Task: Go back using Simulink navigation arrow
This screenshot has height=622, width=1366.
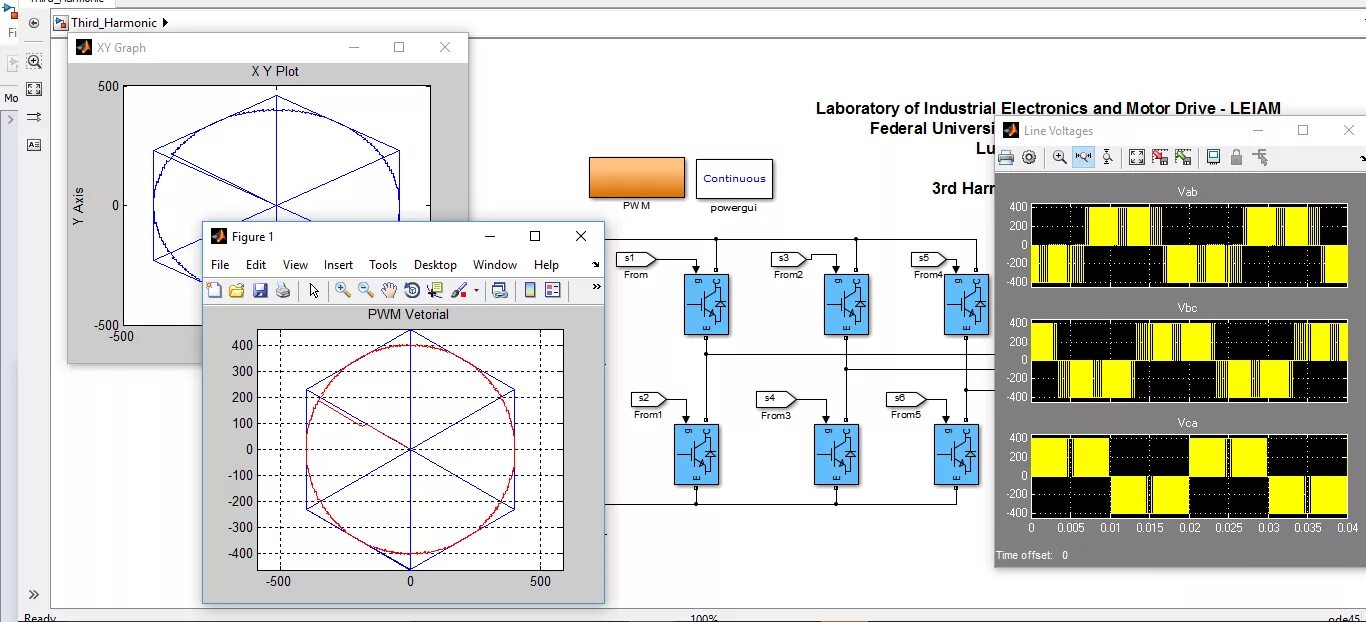Action: (34, 22)
